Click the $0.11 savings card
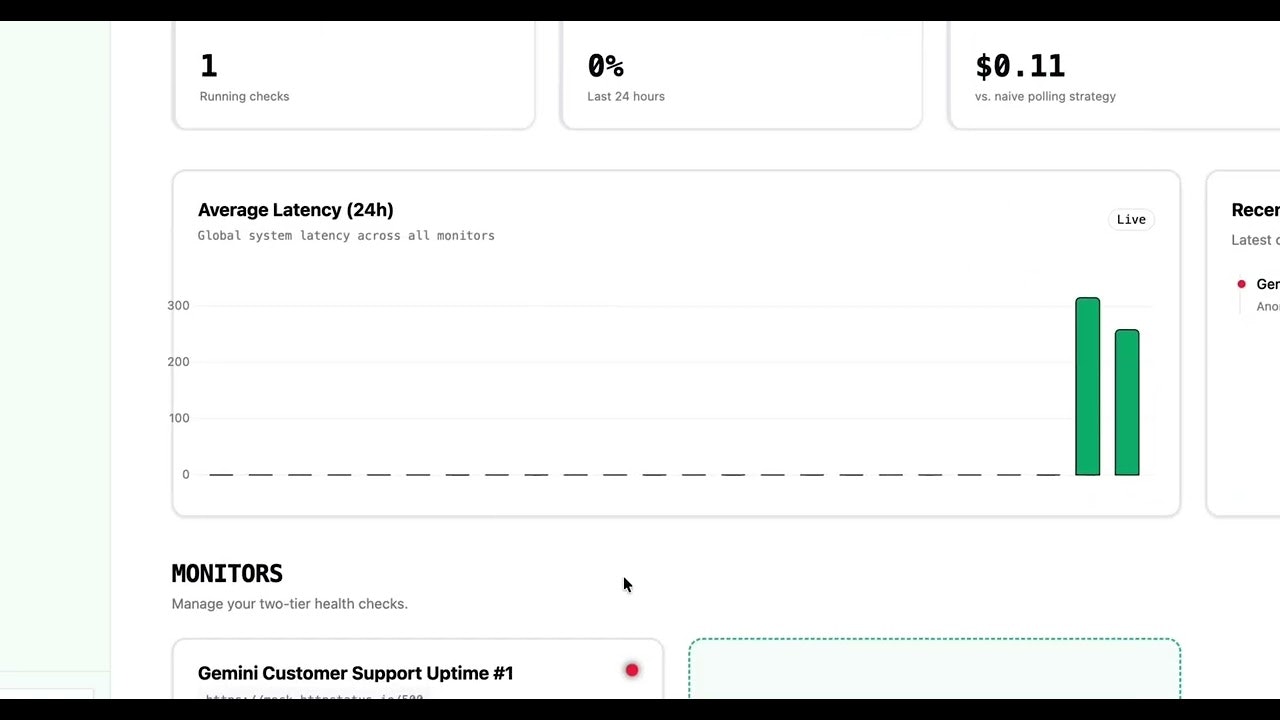The height and width of the screenshot is (720, 1280). [1114, 75]
